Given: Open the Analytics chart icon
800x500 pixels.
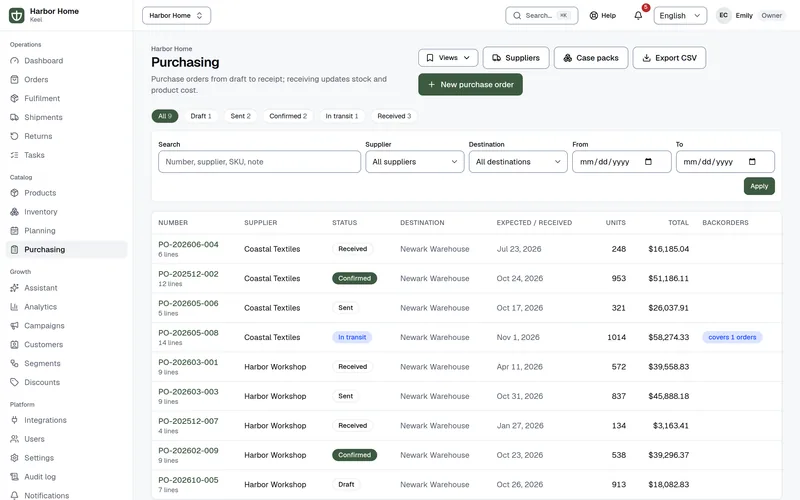Looking at the screenshot, I should click(14, 307).
